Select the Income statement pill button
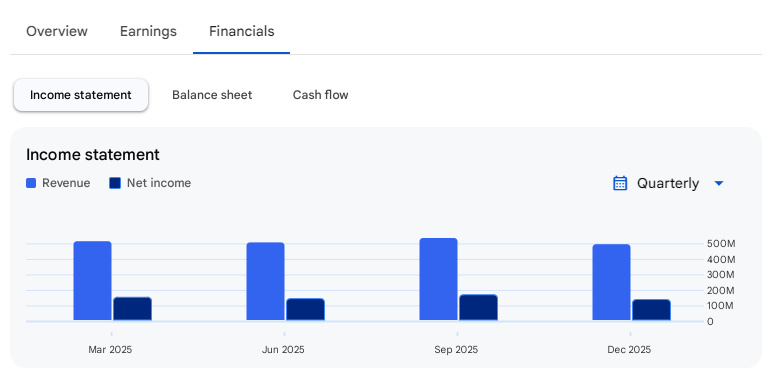This screenshot has height=384, width=784. [80, 95]
